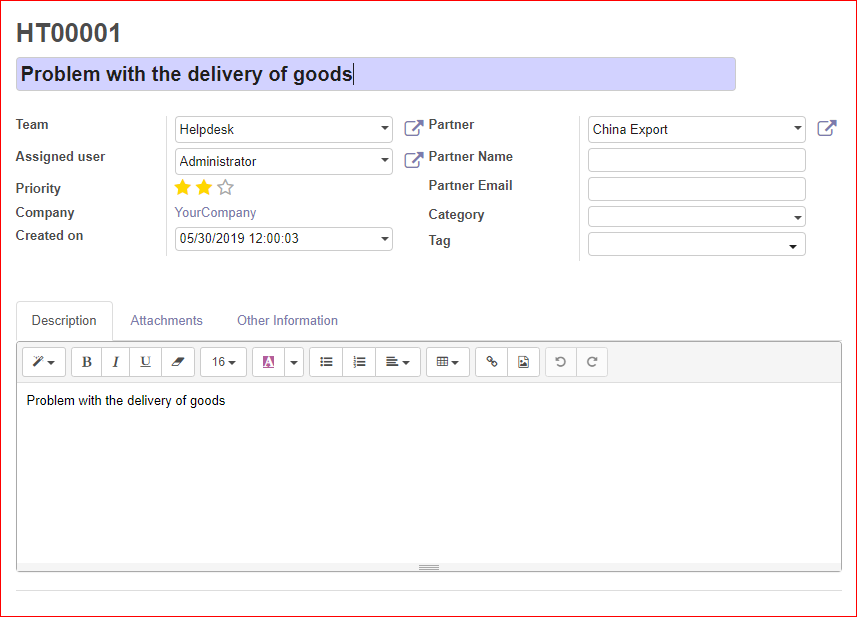Click the Created on label
857x617 pixels.
(49, 236)
